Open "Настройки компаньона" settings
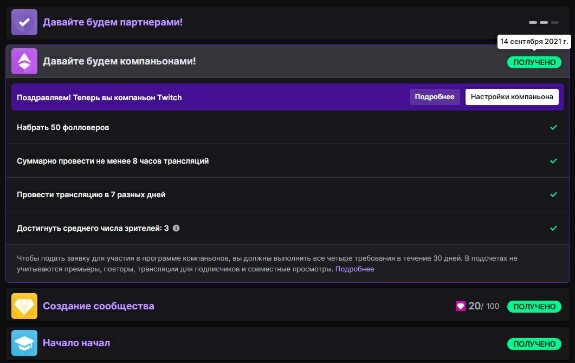 [x=512, y=97]
